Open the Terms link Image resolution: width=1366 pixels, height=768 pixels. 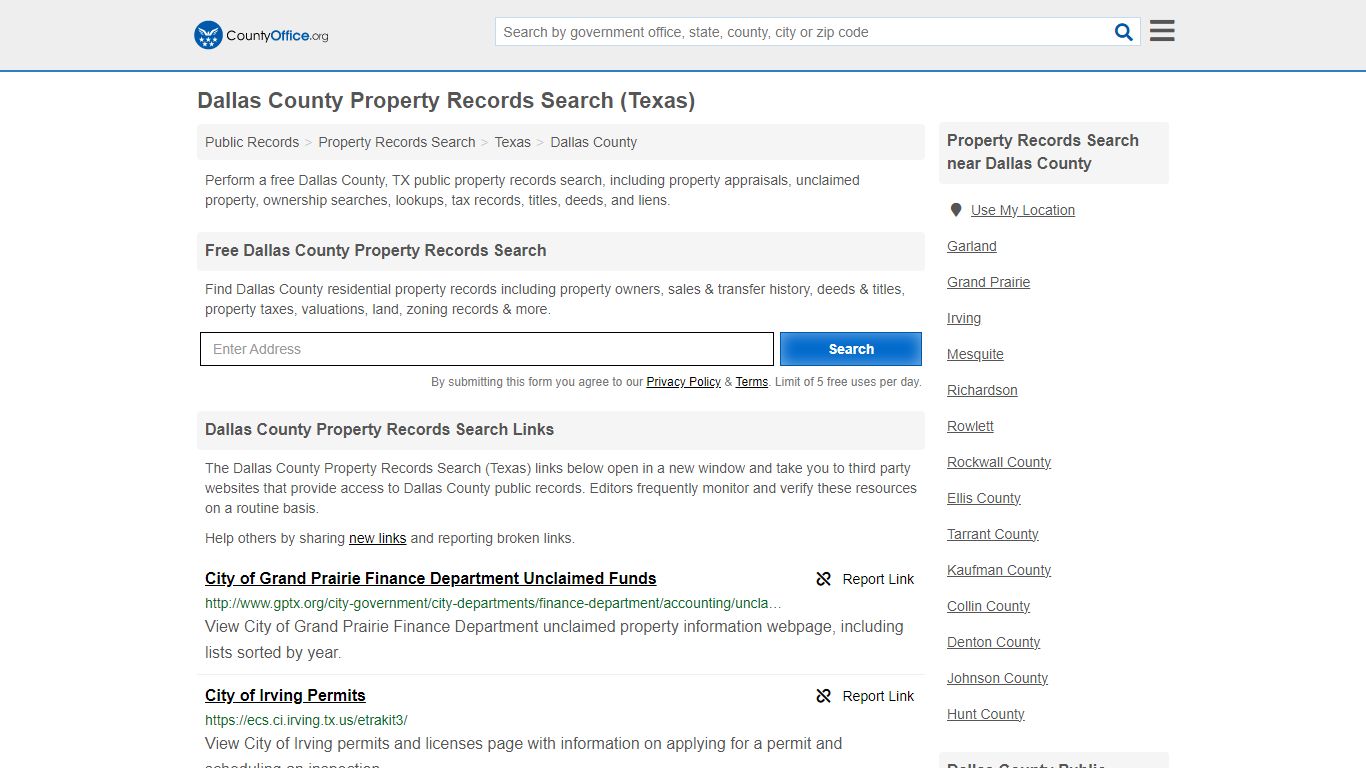(x=752, y=382)
